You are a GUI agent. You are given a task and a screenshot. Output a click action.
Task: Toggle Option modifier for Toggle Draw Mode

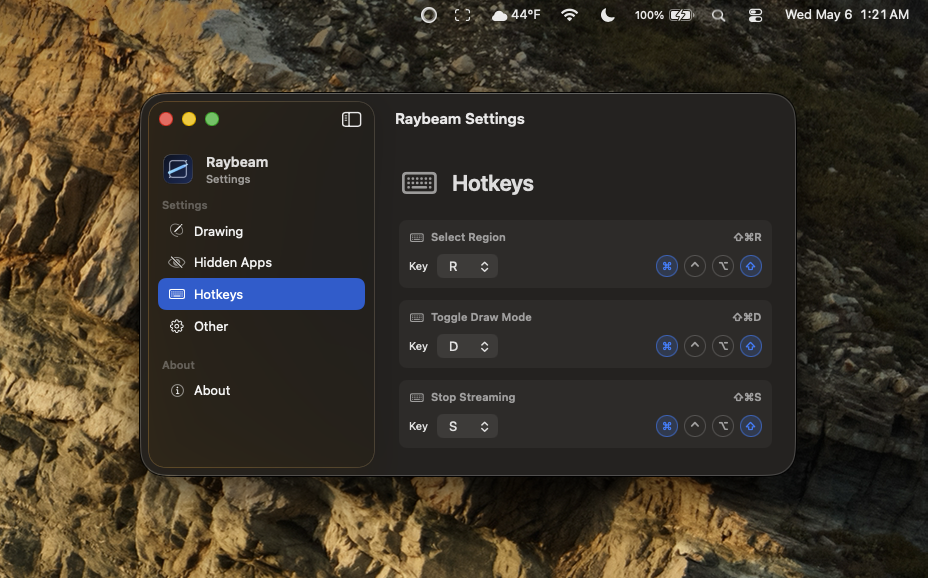pos(723,346)
